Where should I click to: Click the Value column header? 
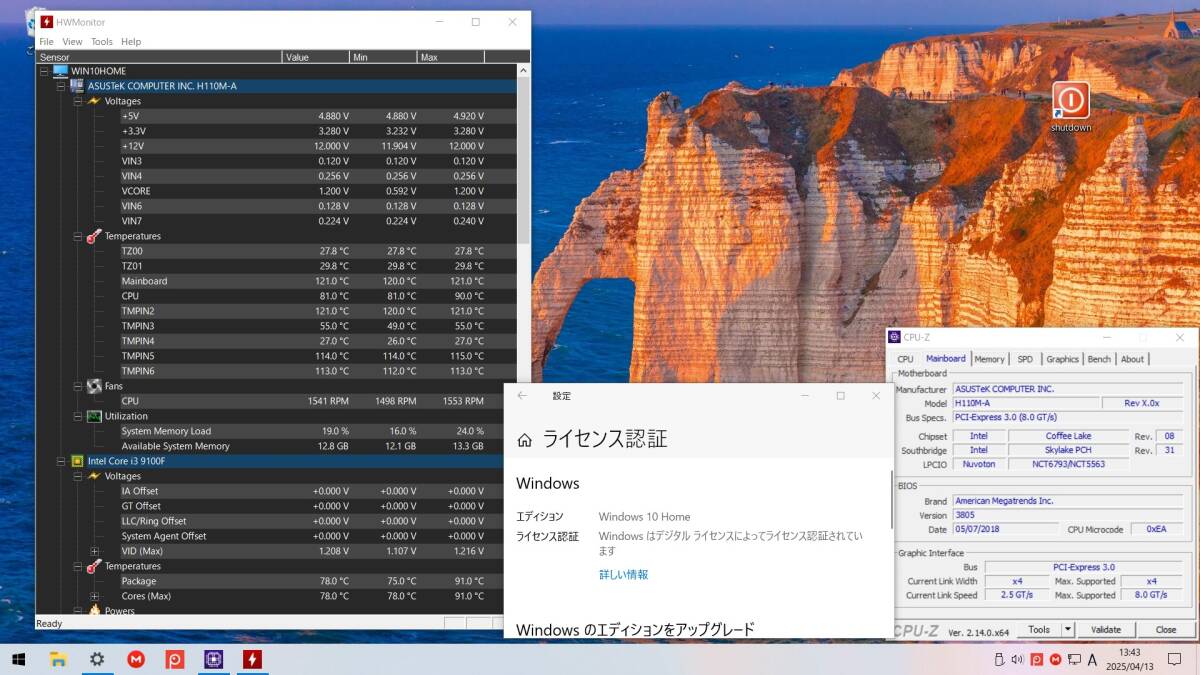pos(316,57)
